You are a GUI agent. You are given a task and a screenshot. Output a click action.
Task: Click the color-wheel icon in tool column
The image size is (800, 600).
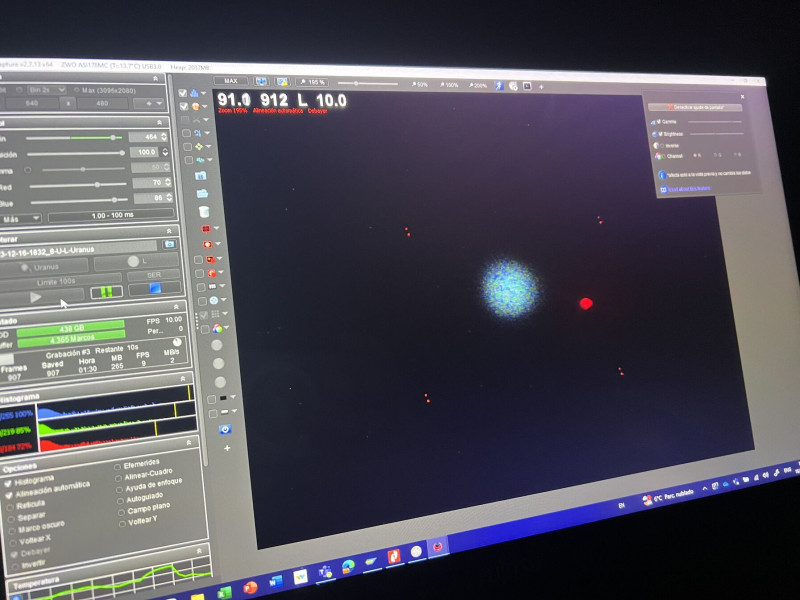point(217,328)
